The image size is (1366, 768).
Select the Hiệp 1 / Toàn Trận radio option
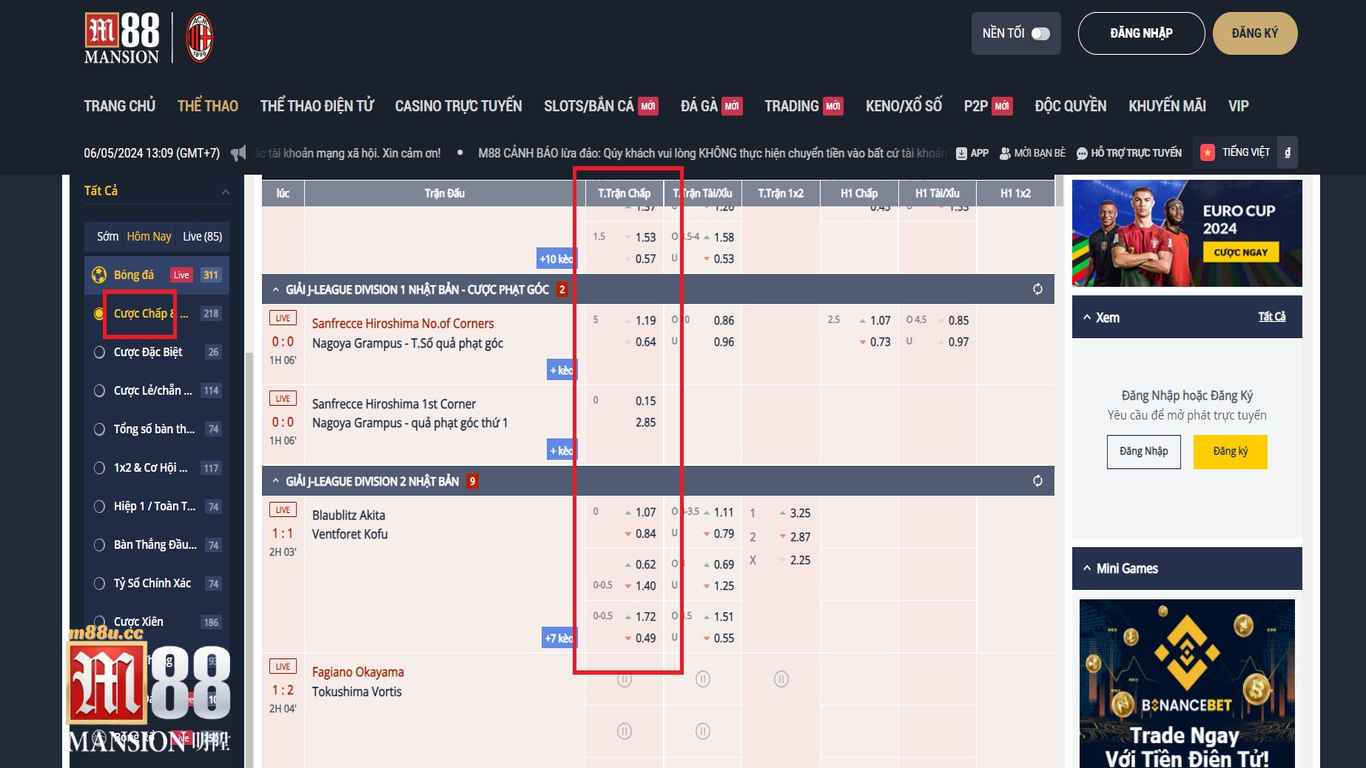pos(99,506)
